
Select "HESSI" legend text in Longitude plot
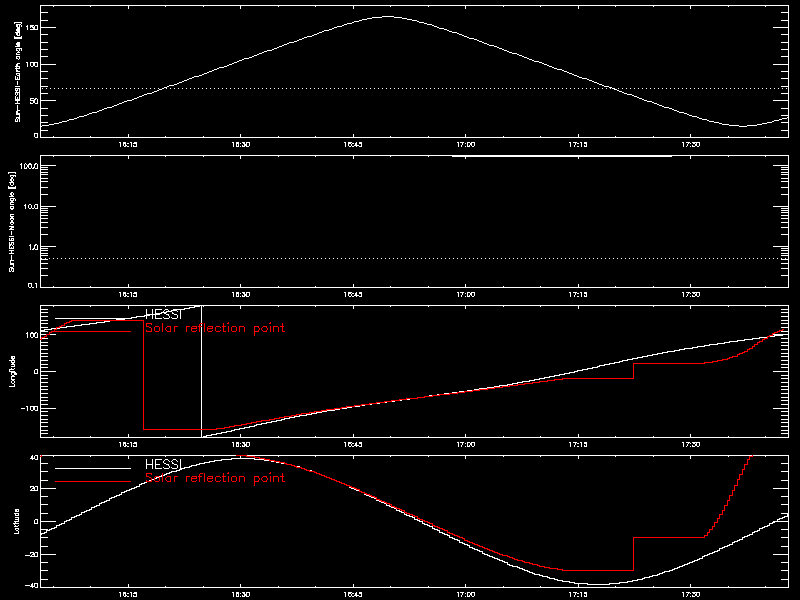point(163,315)
